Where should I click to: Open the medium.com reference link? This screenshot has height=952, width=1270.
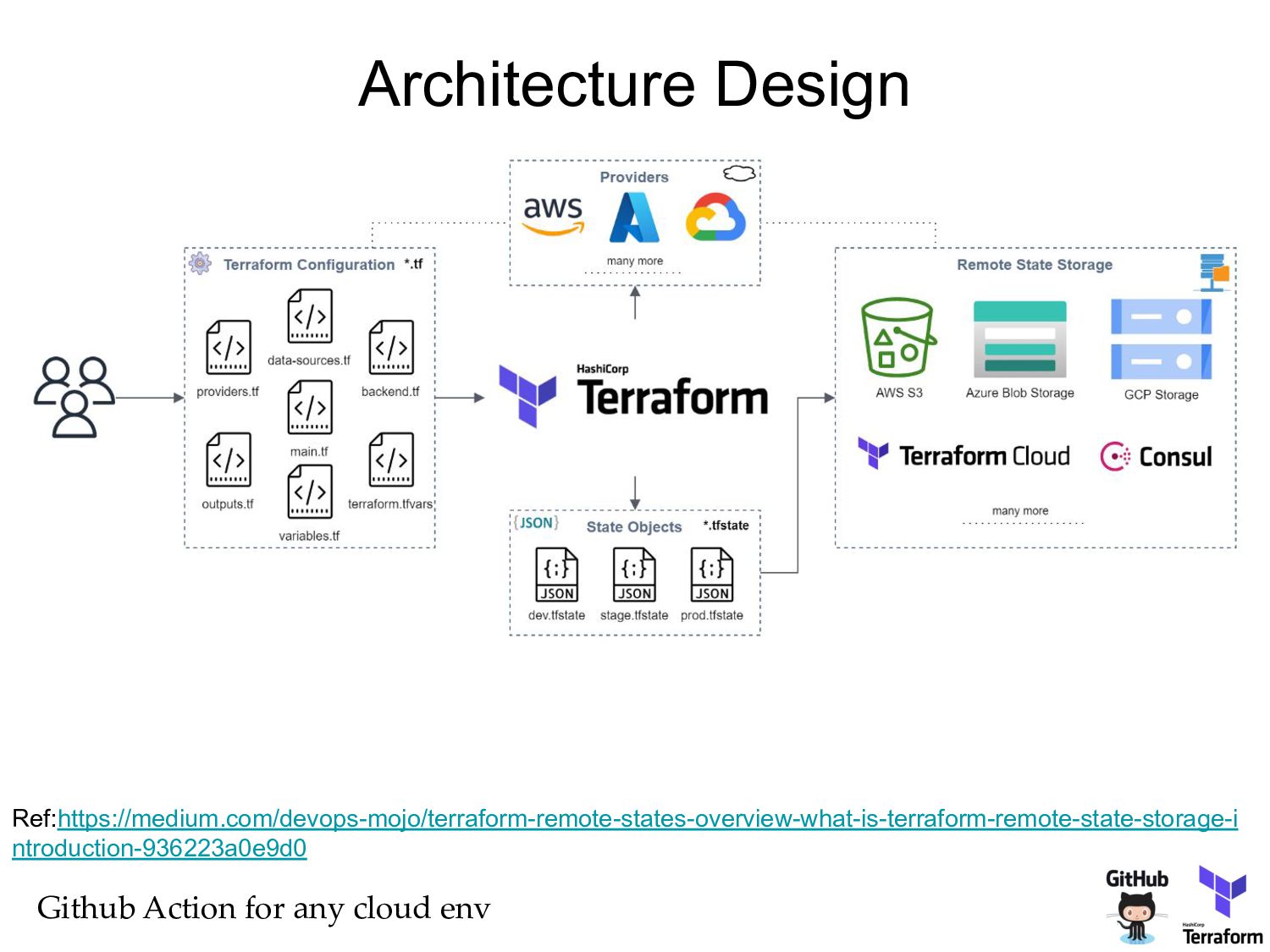click(625, 833)
